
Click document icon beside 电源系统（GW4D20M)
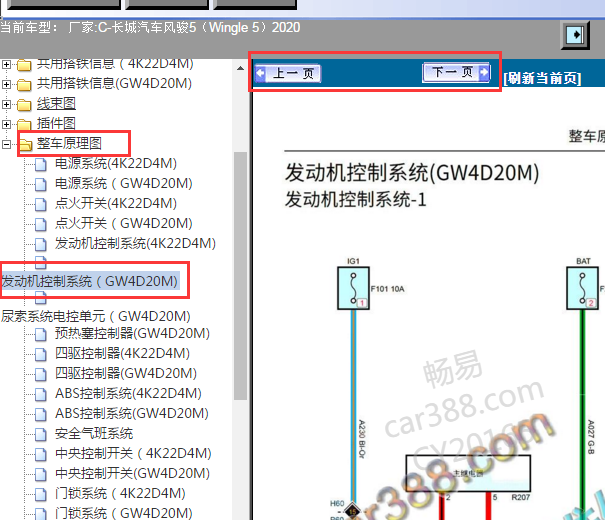[x=41, y=185]
